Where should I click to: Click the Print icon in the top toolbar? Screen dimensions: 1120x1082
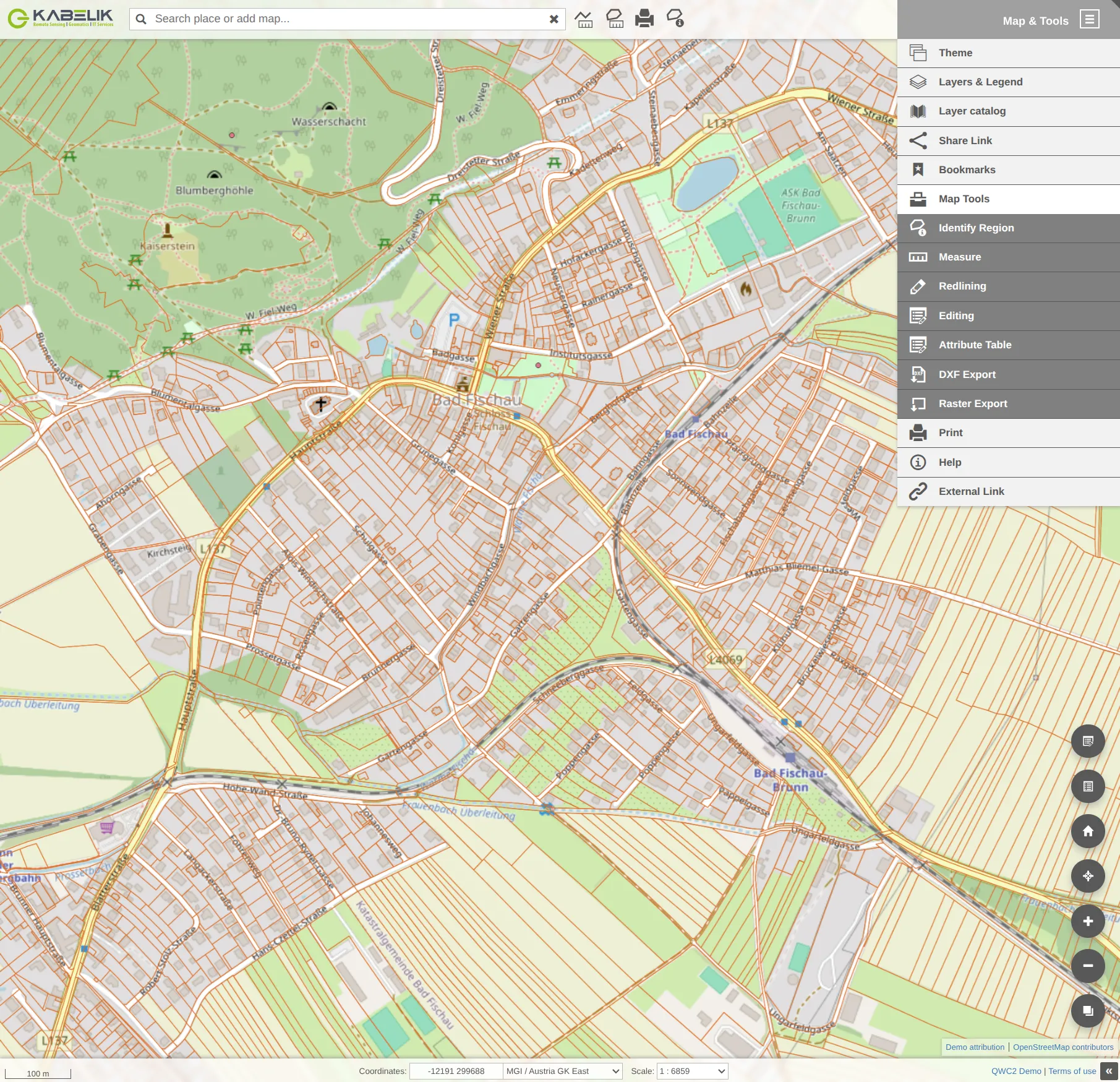click(643, 19)
